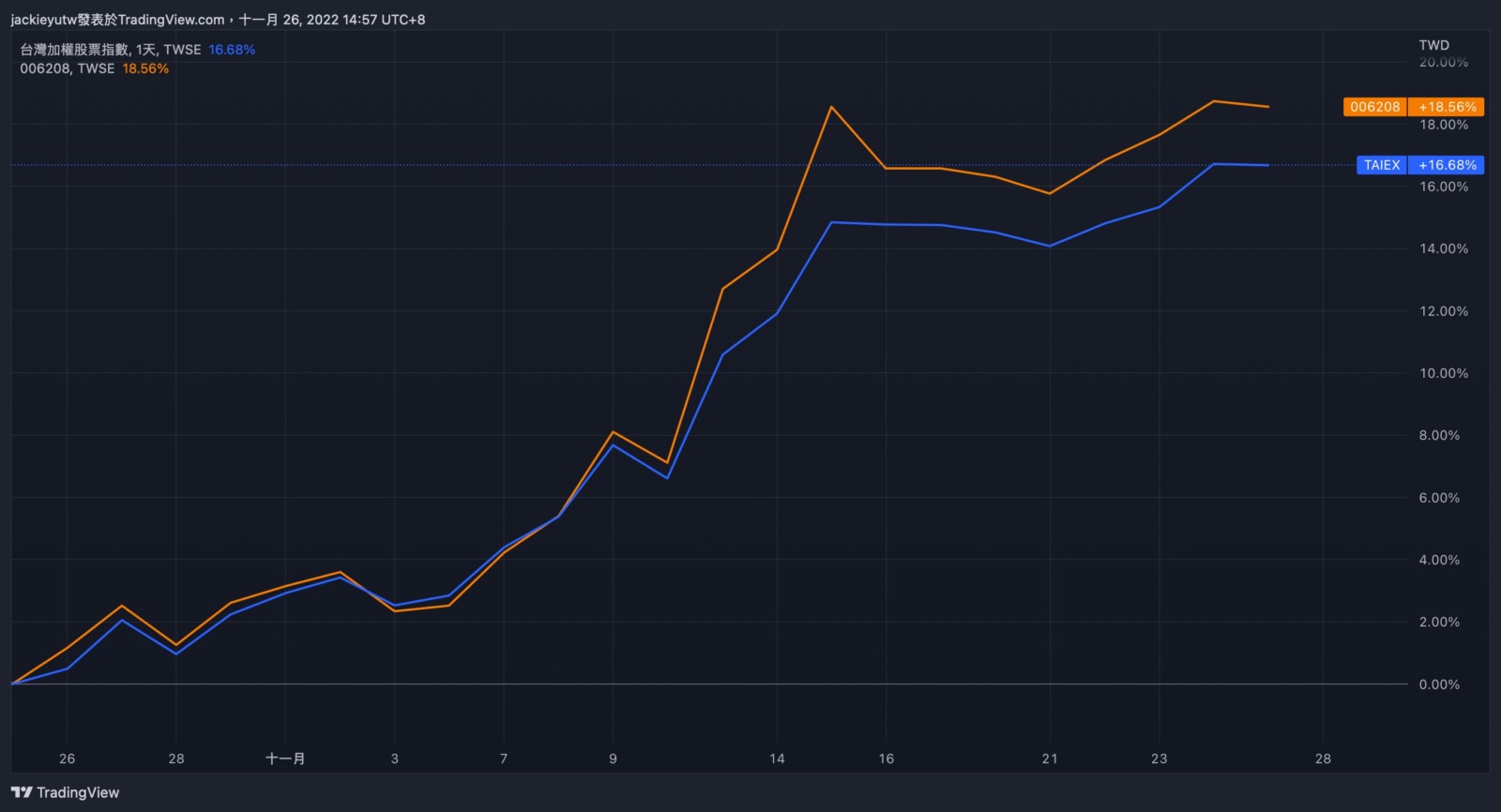Click the 10.00% price scale label

click(1443, 373)
